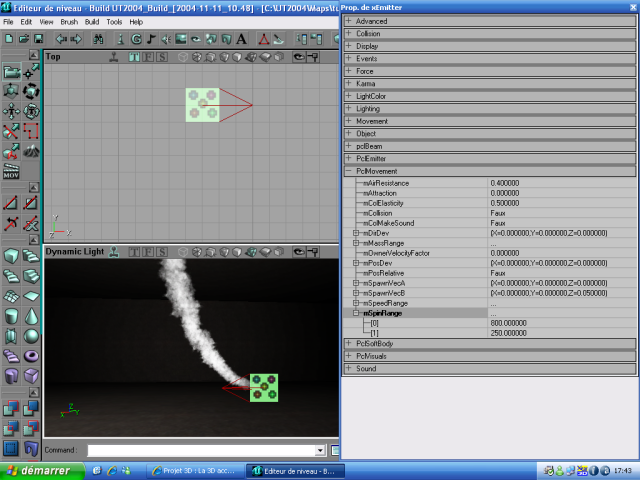Expand the mSpawnVecA property
This screenshot has height=480, width=640.
pos(356,283)
